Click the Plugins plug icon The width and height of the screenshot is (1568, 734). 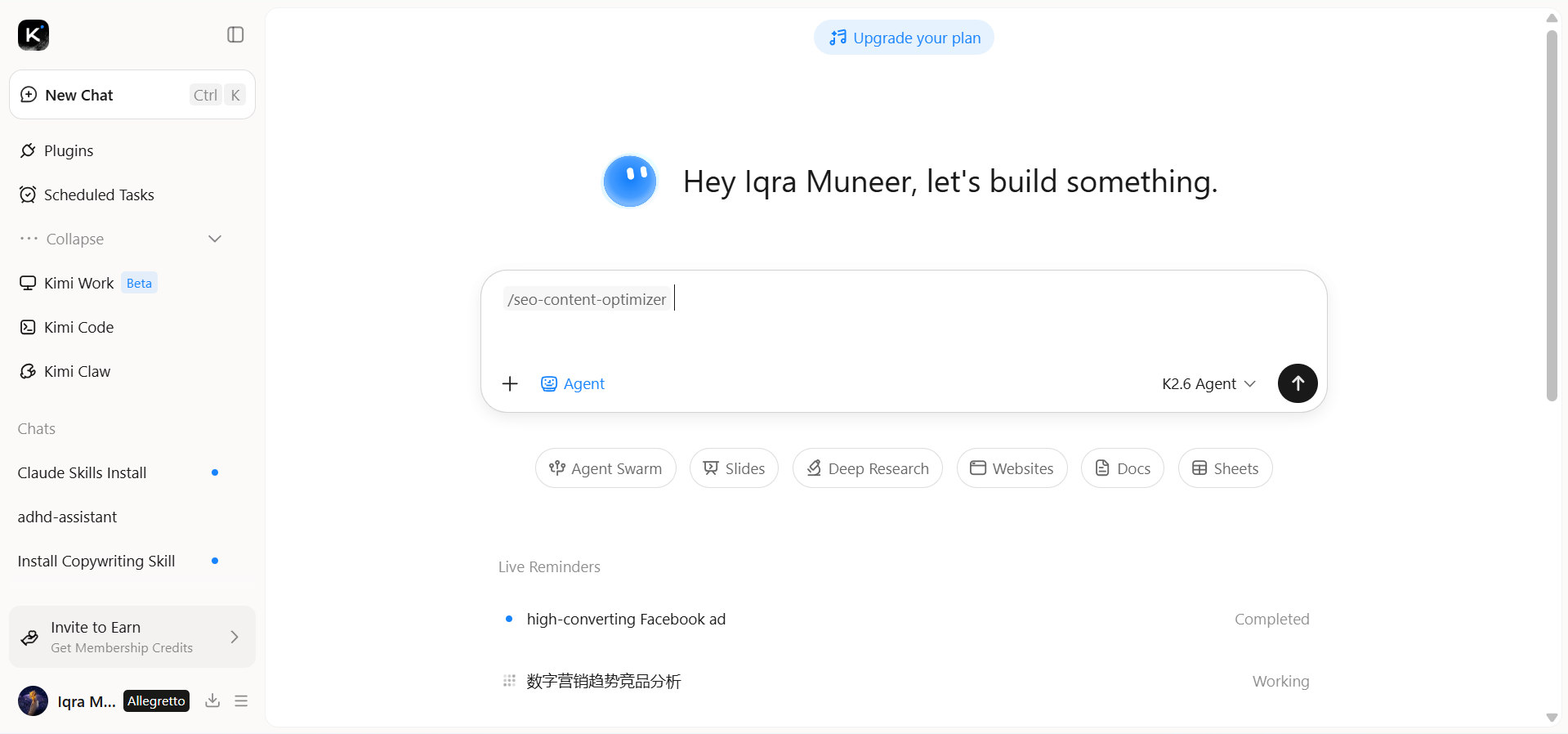point(28,150)
